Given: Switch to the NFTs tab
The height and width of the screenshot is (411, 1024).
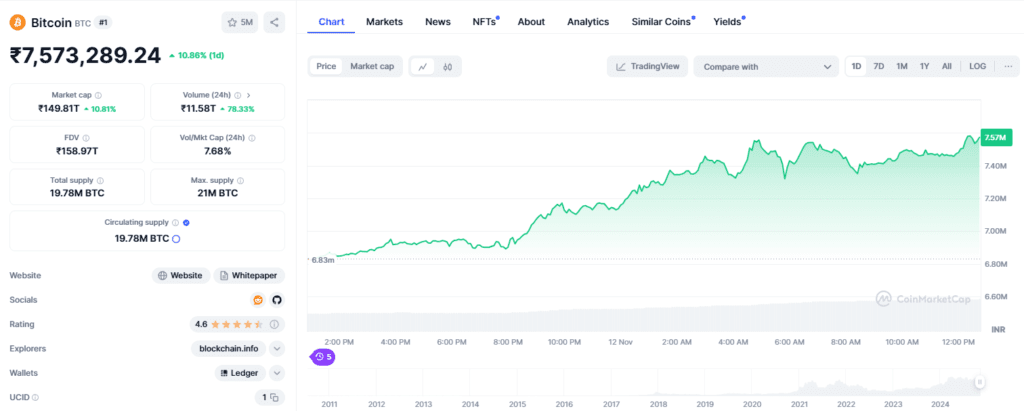Looking at the screenshot, I should coord(485,22).
